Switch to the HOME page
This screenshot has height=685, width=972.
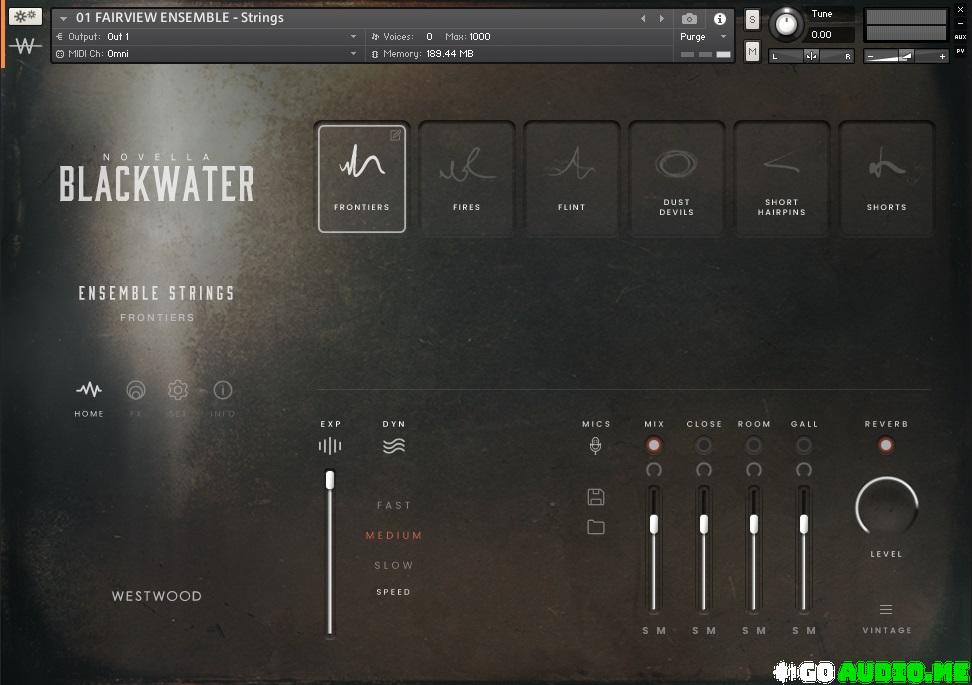[89, 399]
